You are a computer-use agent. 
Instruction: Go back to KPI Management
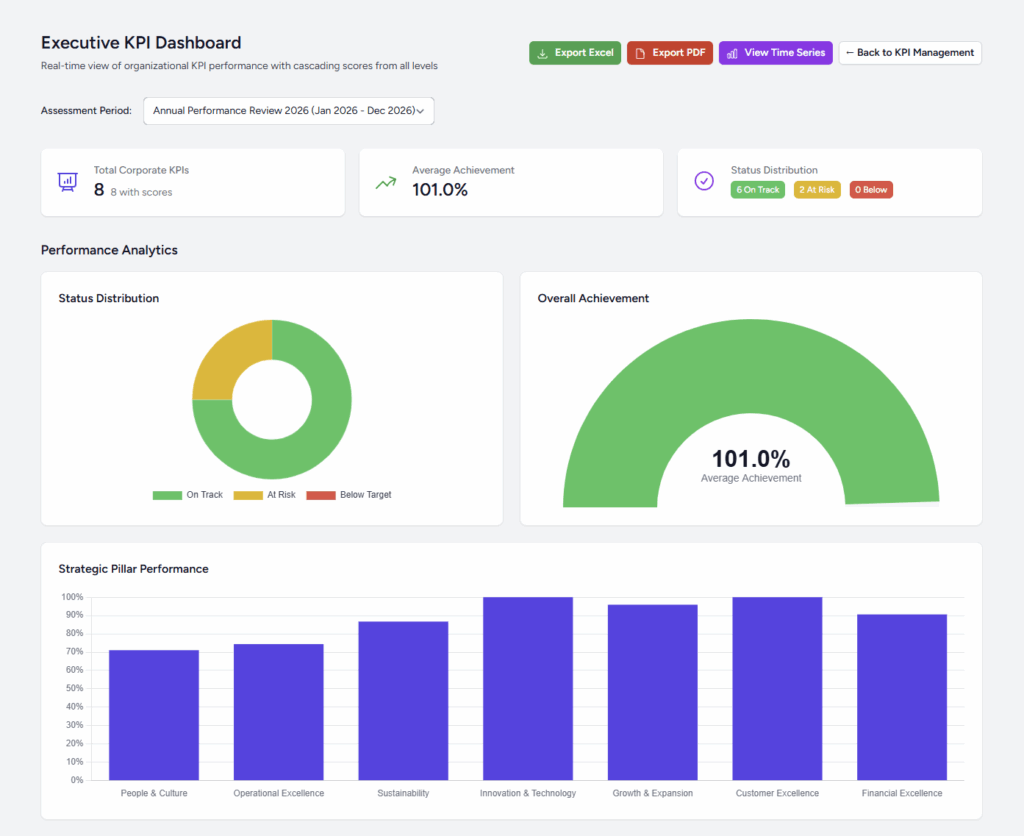(x=910, y=53)
